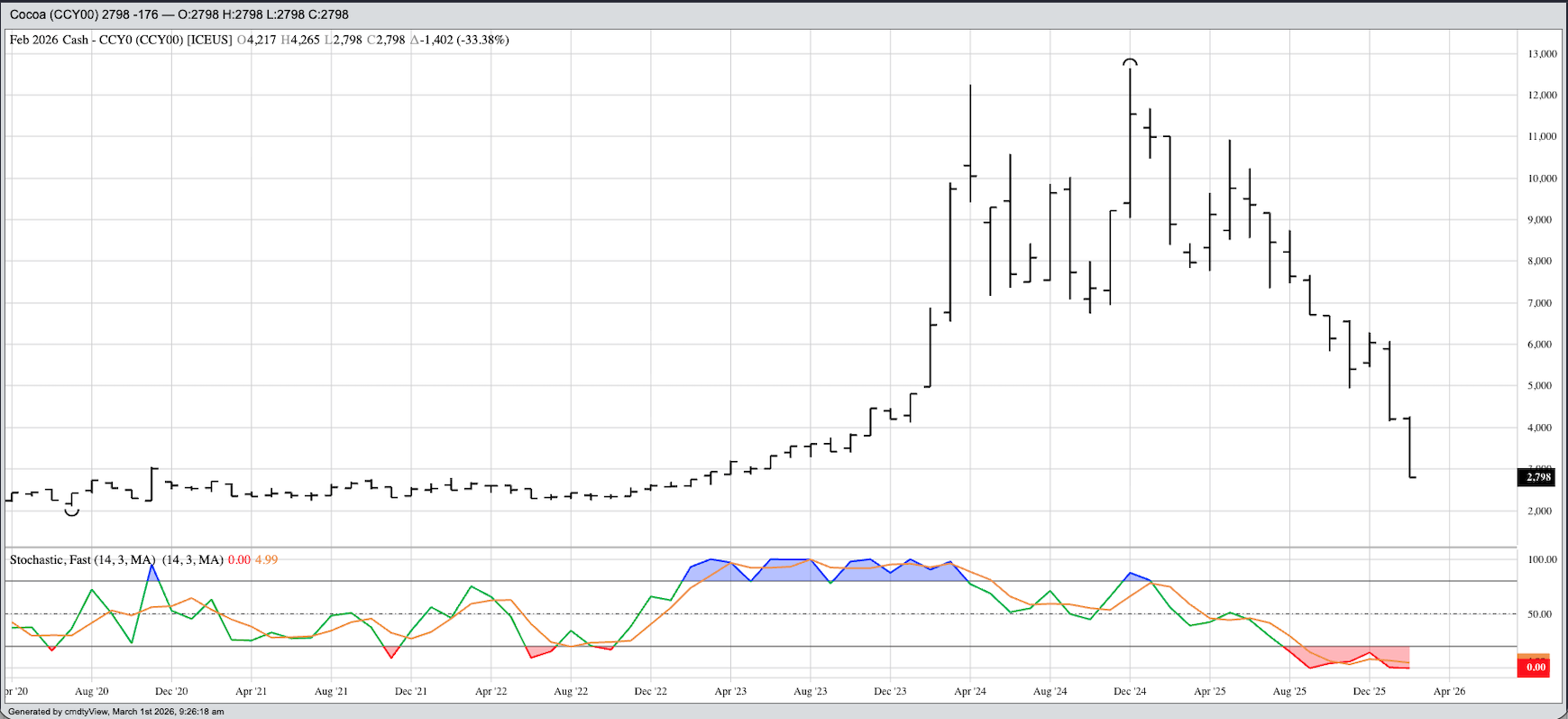Viewport: 1568px width, 719px height.
Task: Click the arc marker below the 2020 low
Action: coord(72,512)
